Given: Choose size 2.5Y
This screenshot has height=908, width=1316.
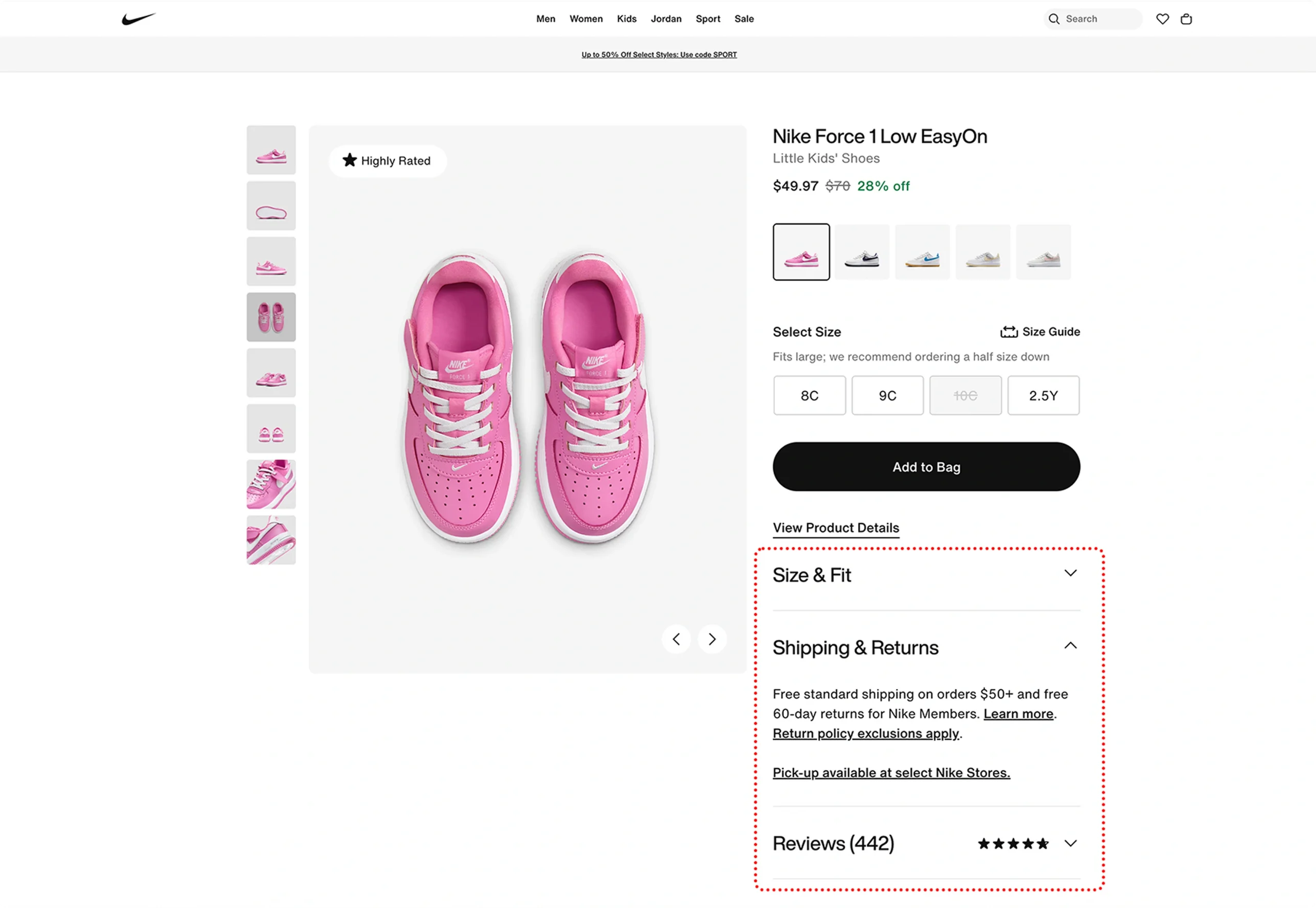Looking at the screenshot, I should tap(1043, 395).
